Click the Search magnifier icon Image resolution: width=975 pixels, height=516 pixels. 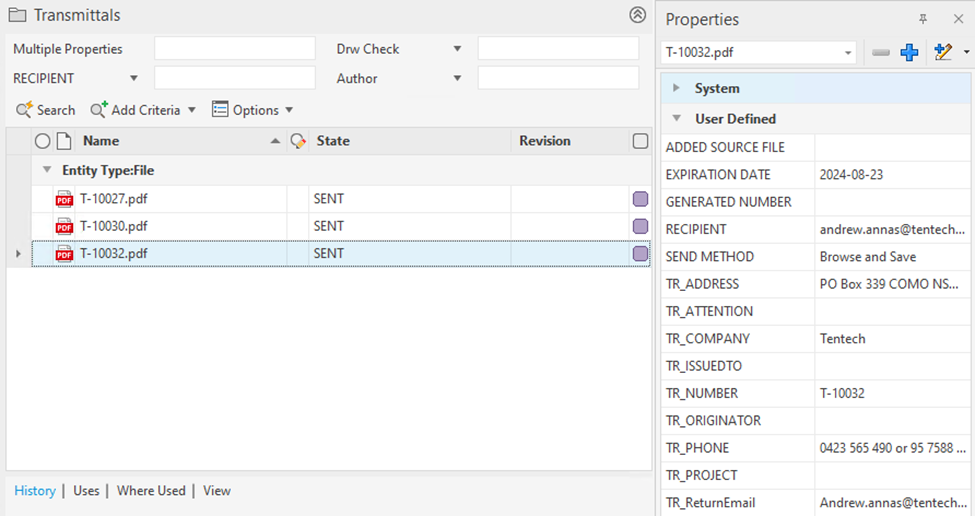[24, 110]
